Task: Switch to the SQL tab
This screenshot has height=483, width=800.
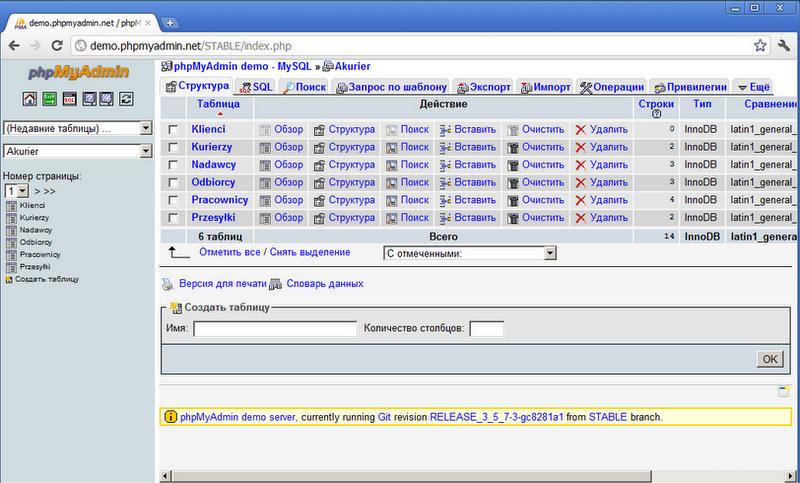Action: 256,87
